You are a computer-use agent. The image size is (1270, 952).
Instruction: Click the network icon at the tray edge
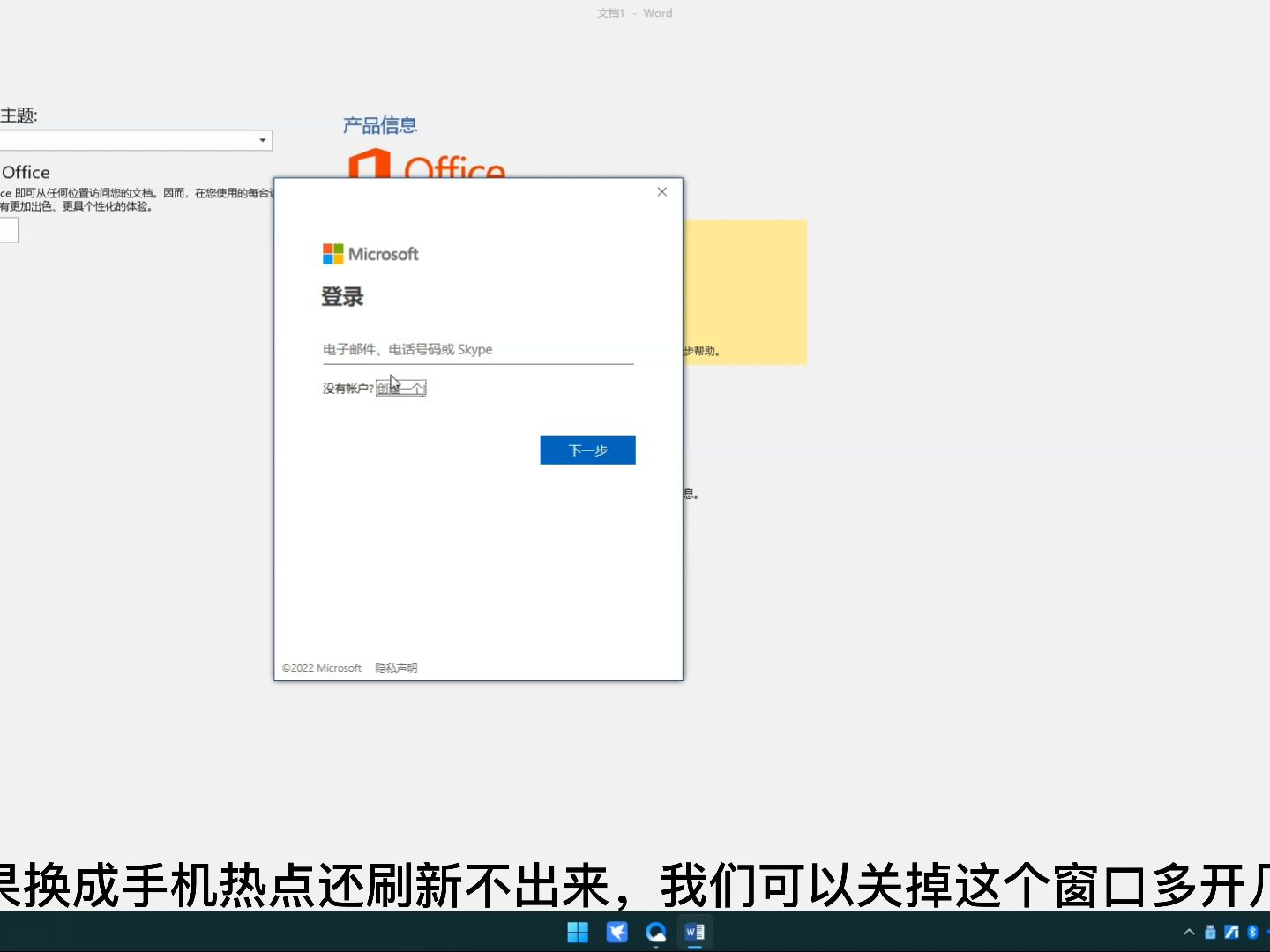(1267, 932)
